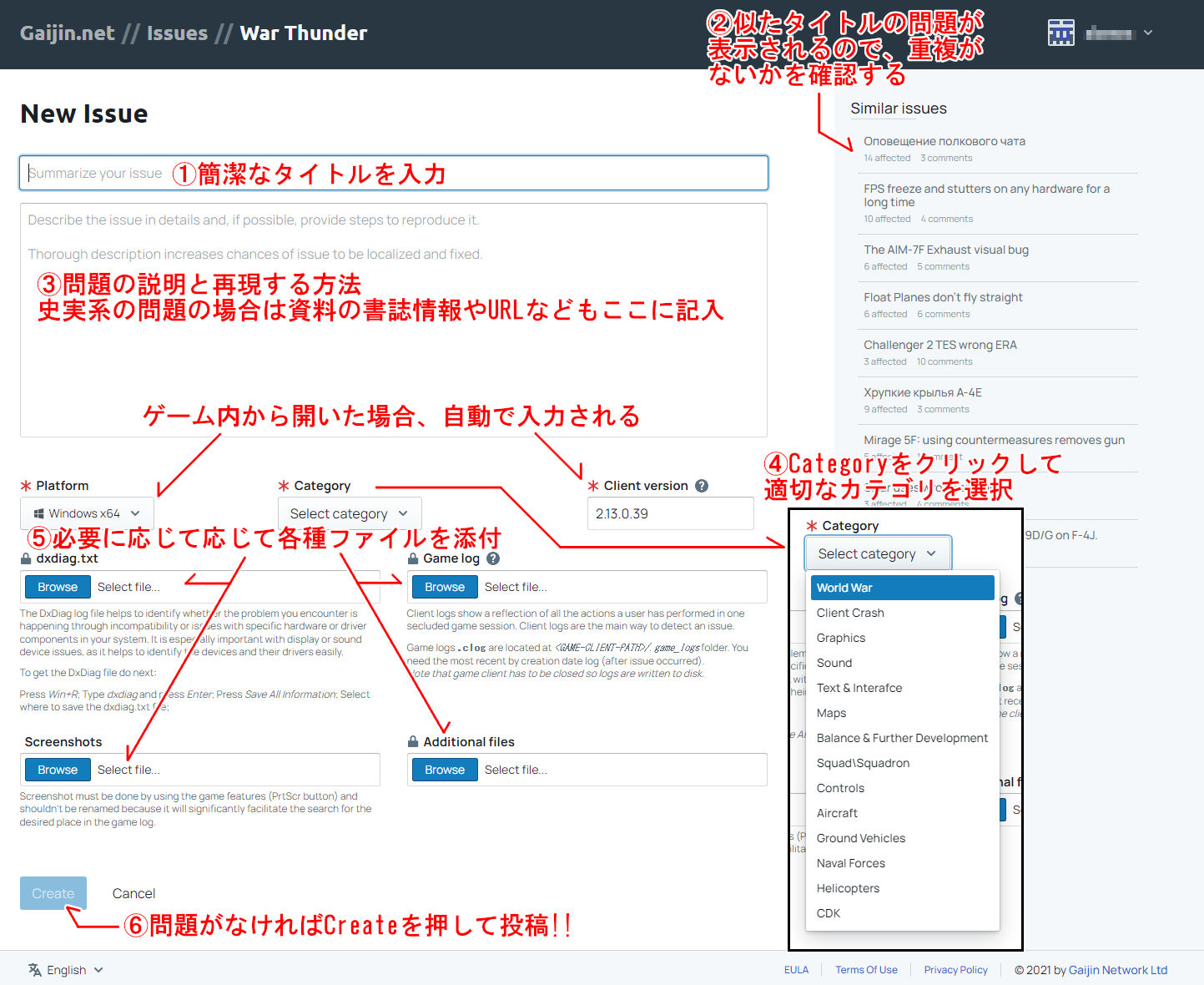Click '10 comments' under Challenger 2 issue
Image resolution: width=1204 pixels, height=985 pixels.
pos(945,362)
